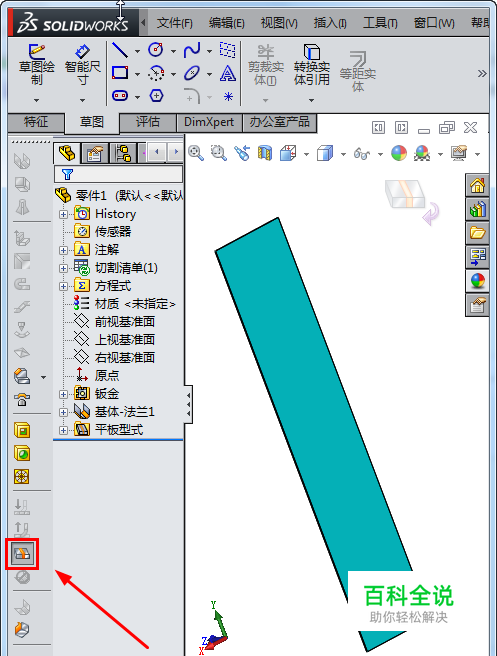Screen dimensions: 497x656
Task: Expand the 方程式 tree node
Action: [x=63, y=286]
